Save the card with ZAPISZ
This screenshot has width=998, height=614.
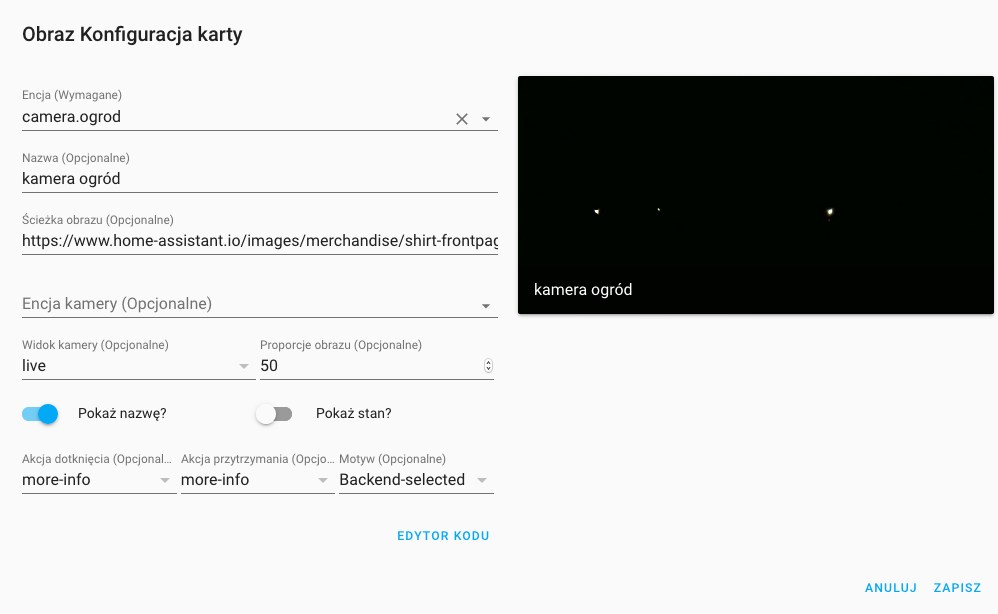click(x=957, y=588)
